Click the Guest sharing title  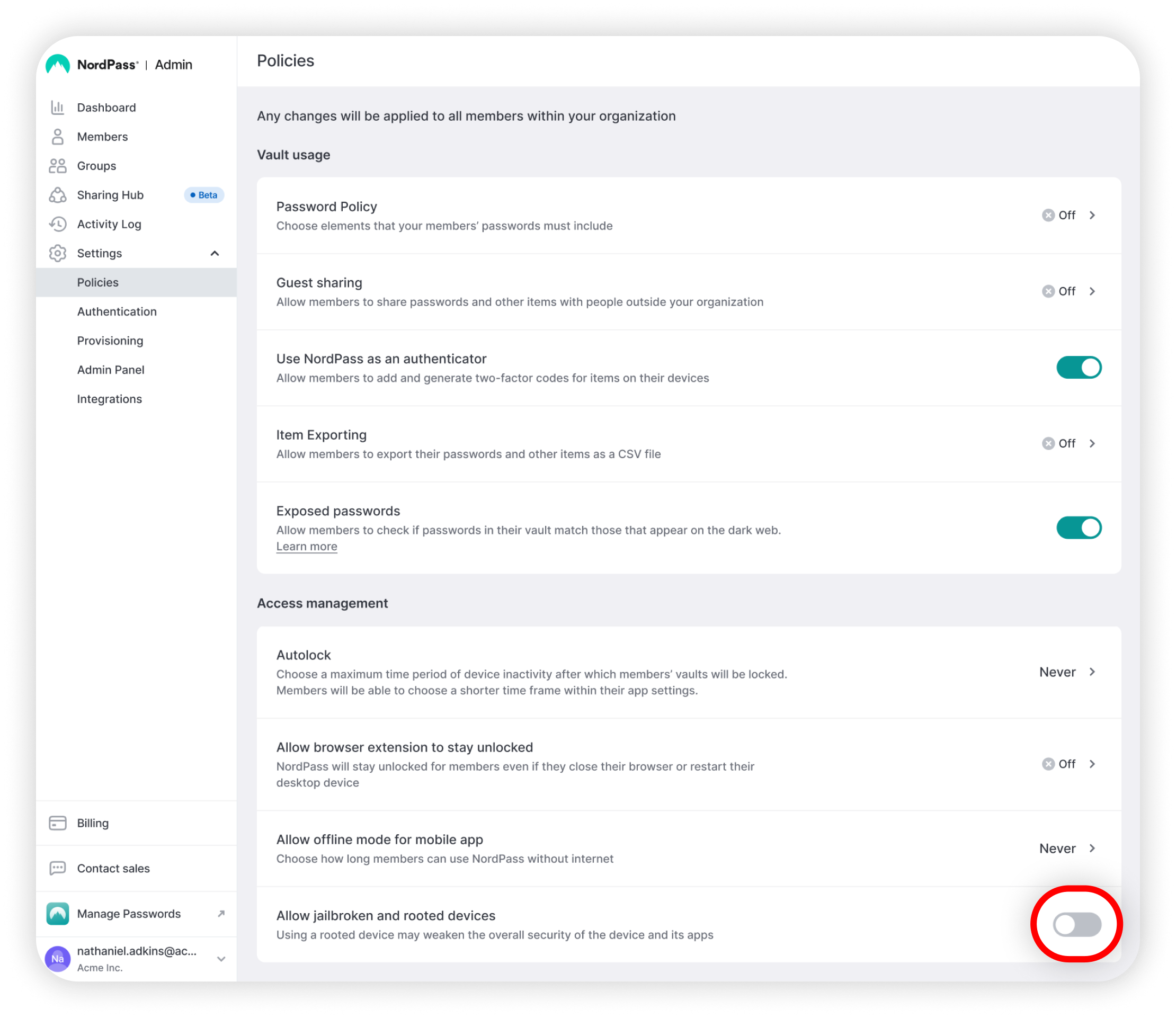click(319, 283)
